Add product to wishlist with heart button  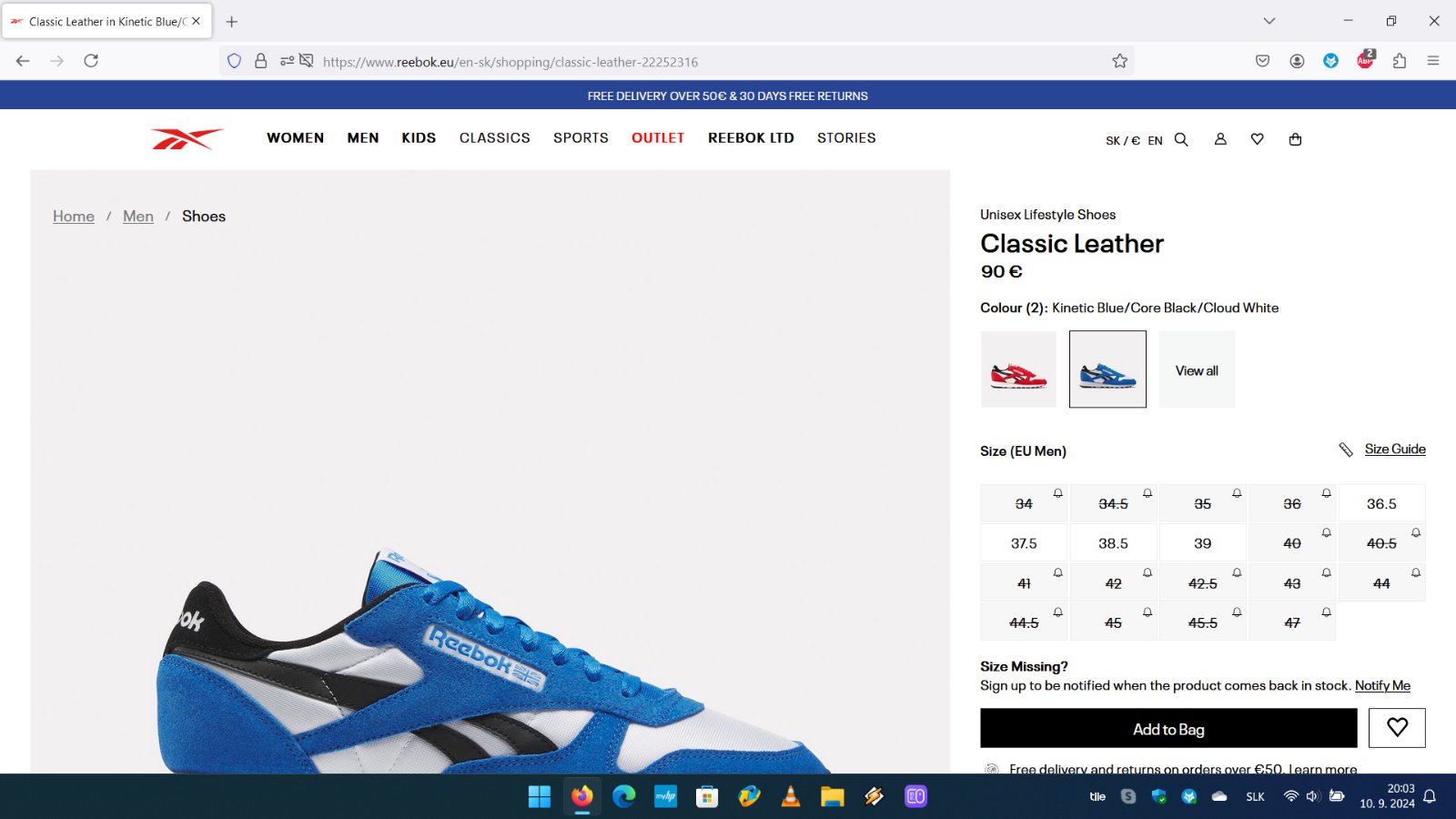(1396, 728)
